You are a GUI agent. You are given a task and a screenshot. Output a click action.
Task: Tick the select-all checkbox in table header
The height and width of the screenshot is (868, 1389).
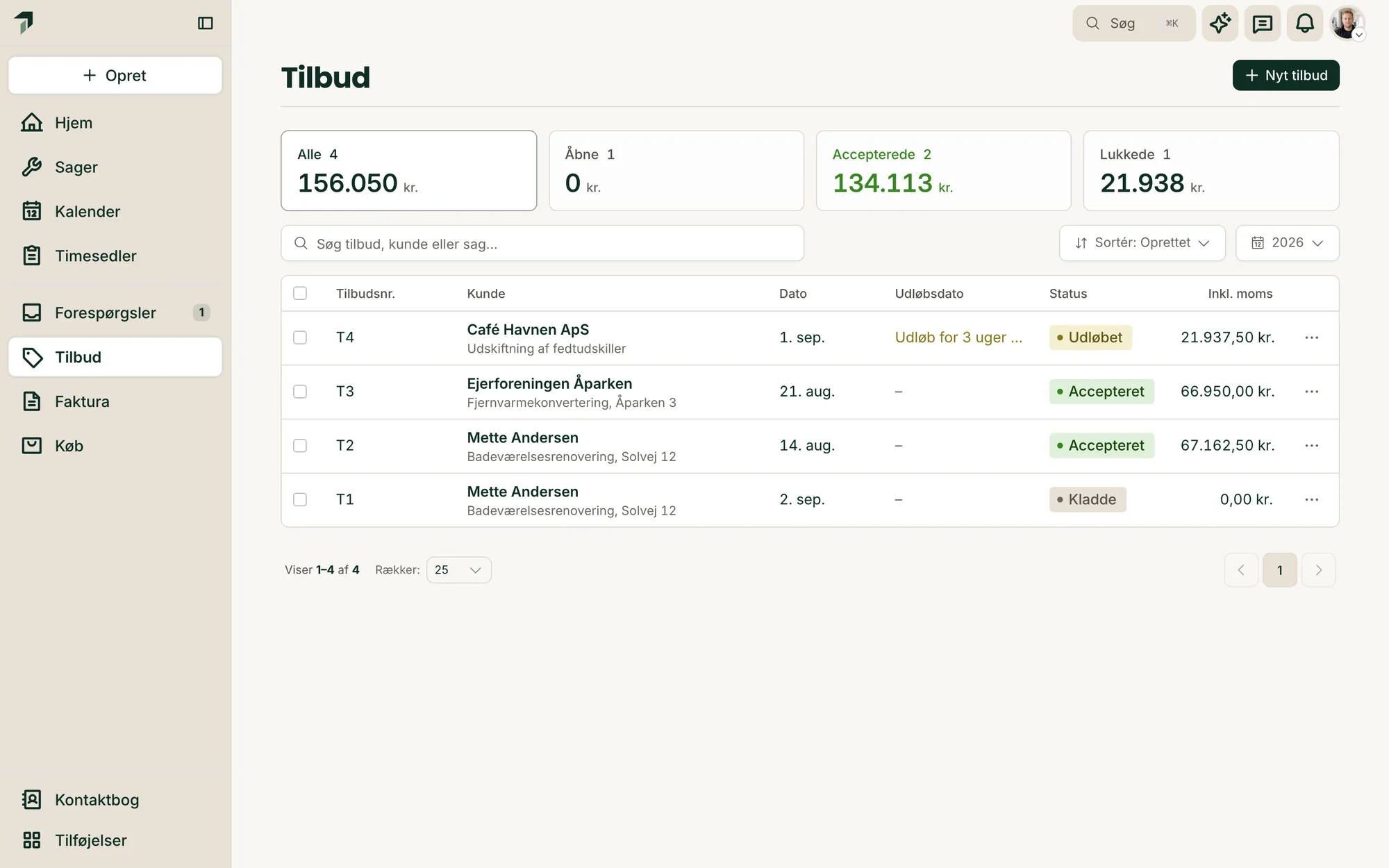pyautogui.click(x=300, y=293)
